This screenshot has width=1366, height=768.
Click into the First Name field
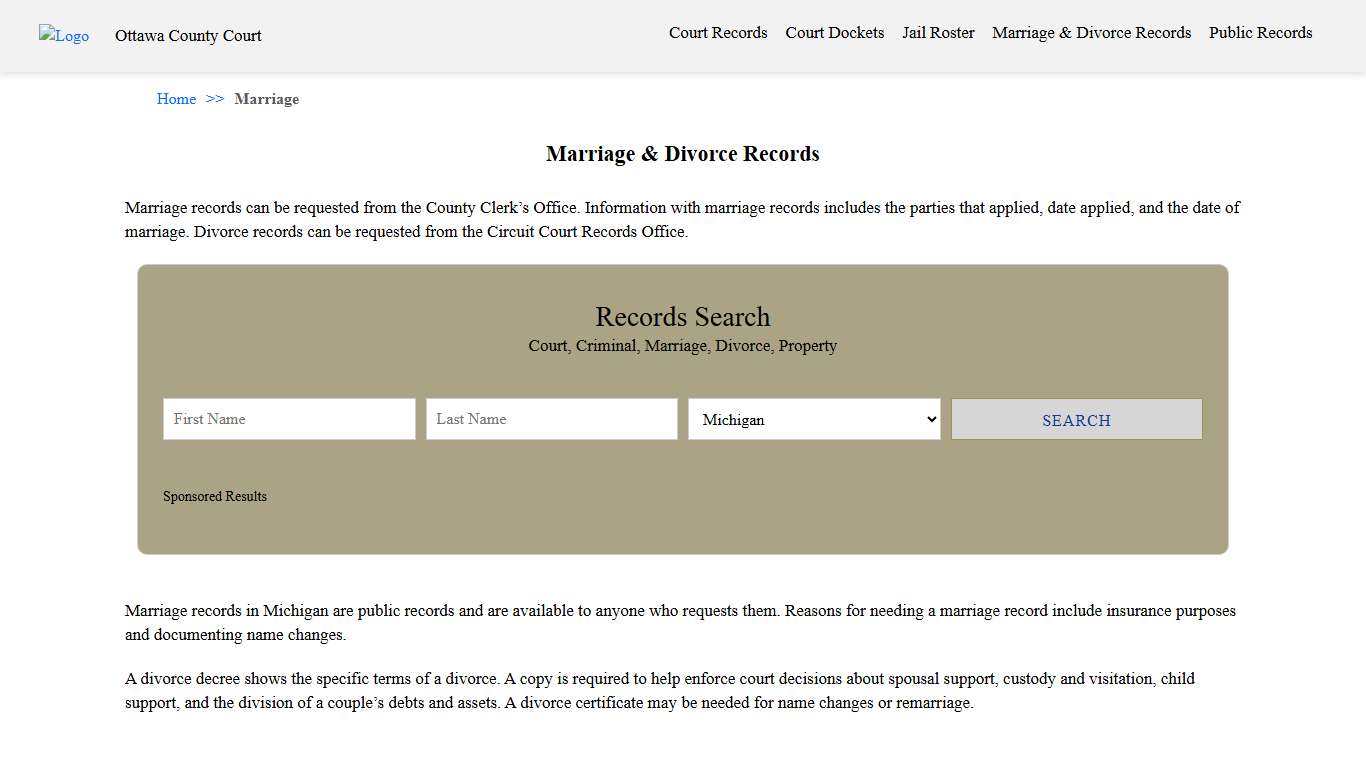[288, 419]
